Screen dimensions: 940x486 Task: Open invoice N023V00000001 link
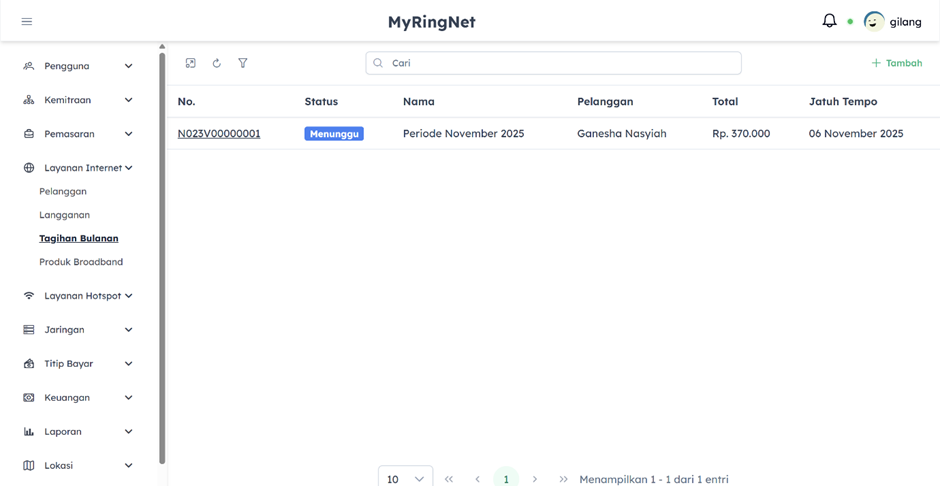click(219, 133)
